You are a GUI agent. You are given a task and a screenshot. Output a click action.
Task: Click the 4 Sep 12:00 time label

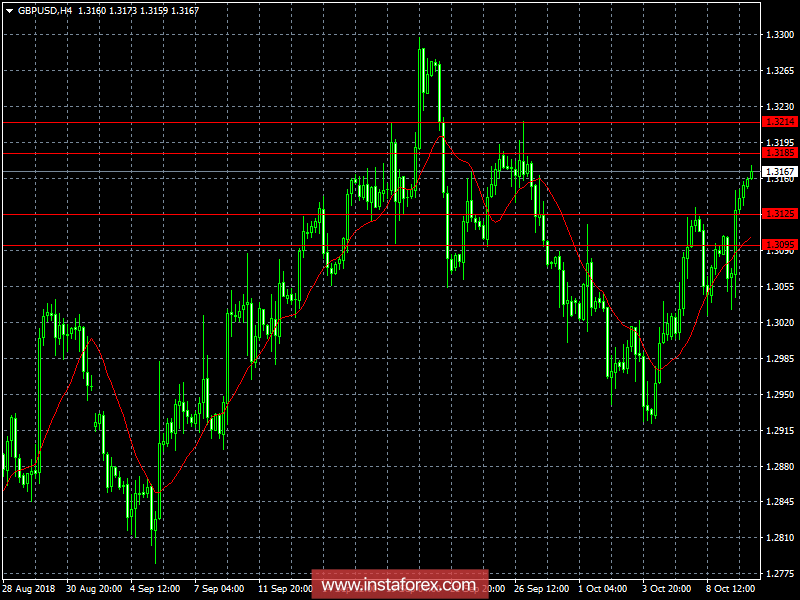[155, 589]
